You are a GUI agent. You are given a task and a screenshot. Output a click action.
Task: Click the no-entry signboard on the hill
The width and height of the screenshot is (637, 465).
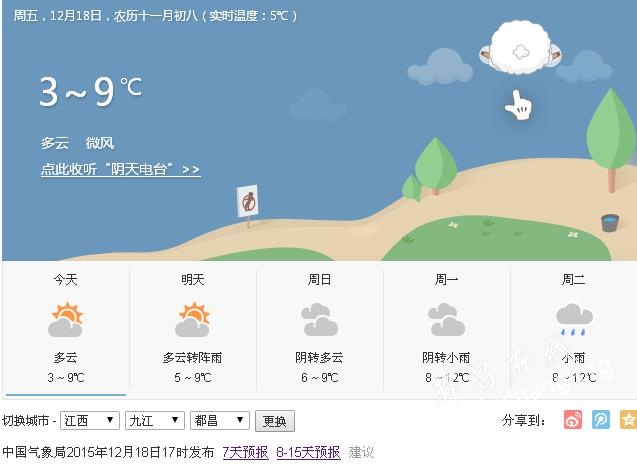tap(248, 201)
